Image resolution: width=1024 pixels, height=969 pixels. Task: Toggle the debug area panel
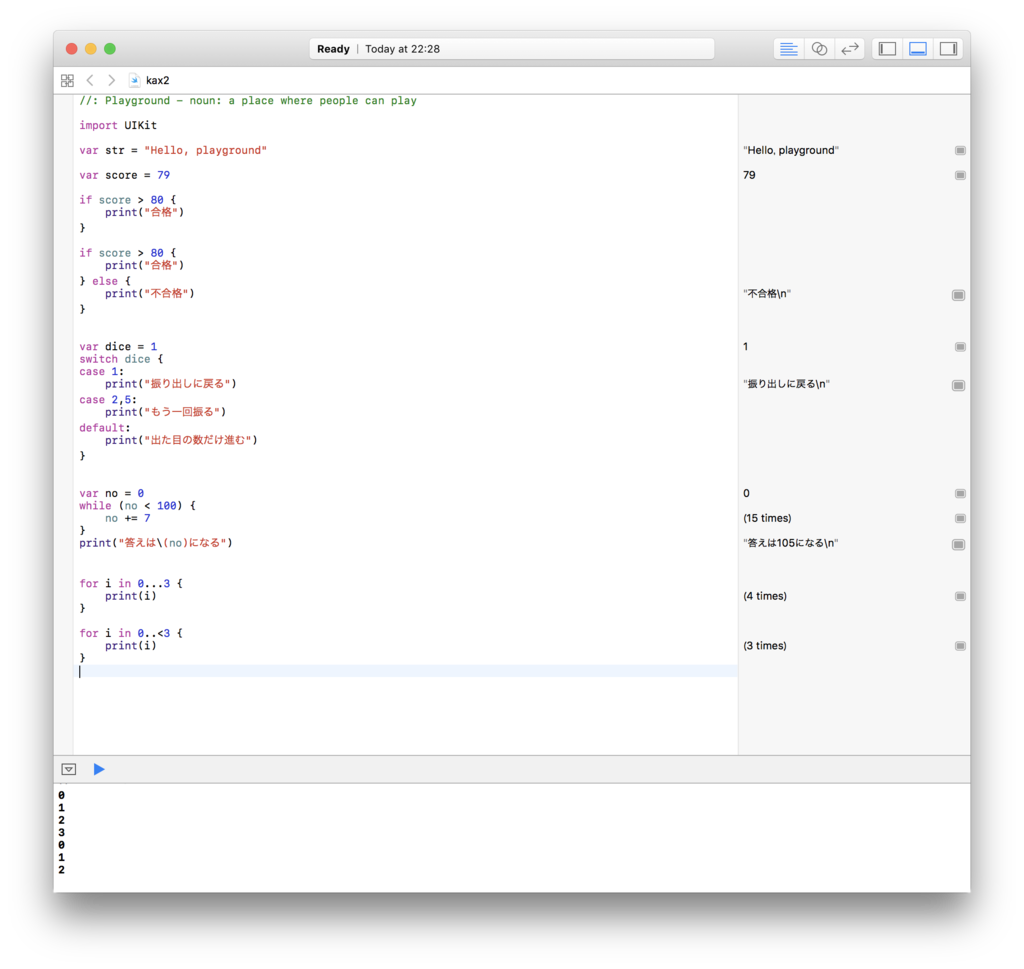pyautogui.click(x=918, y=49)
